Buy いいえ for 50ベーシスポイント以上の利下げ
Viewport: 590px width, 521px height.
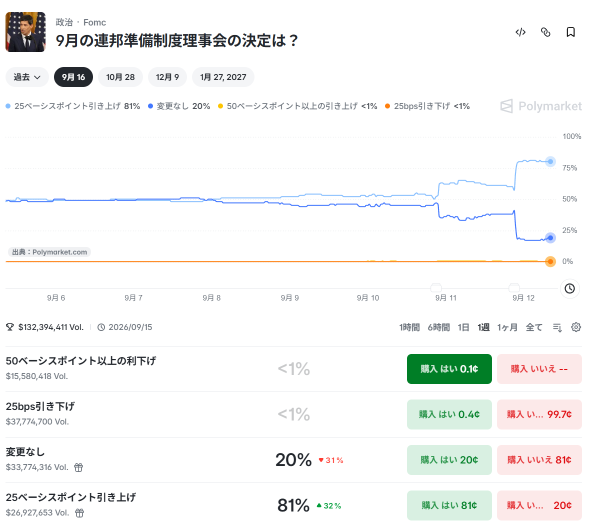539,369
